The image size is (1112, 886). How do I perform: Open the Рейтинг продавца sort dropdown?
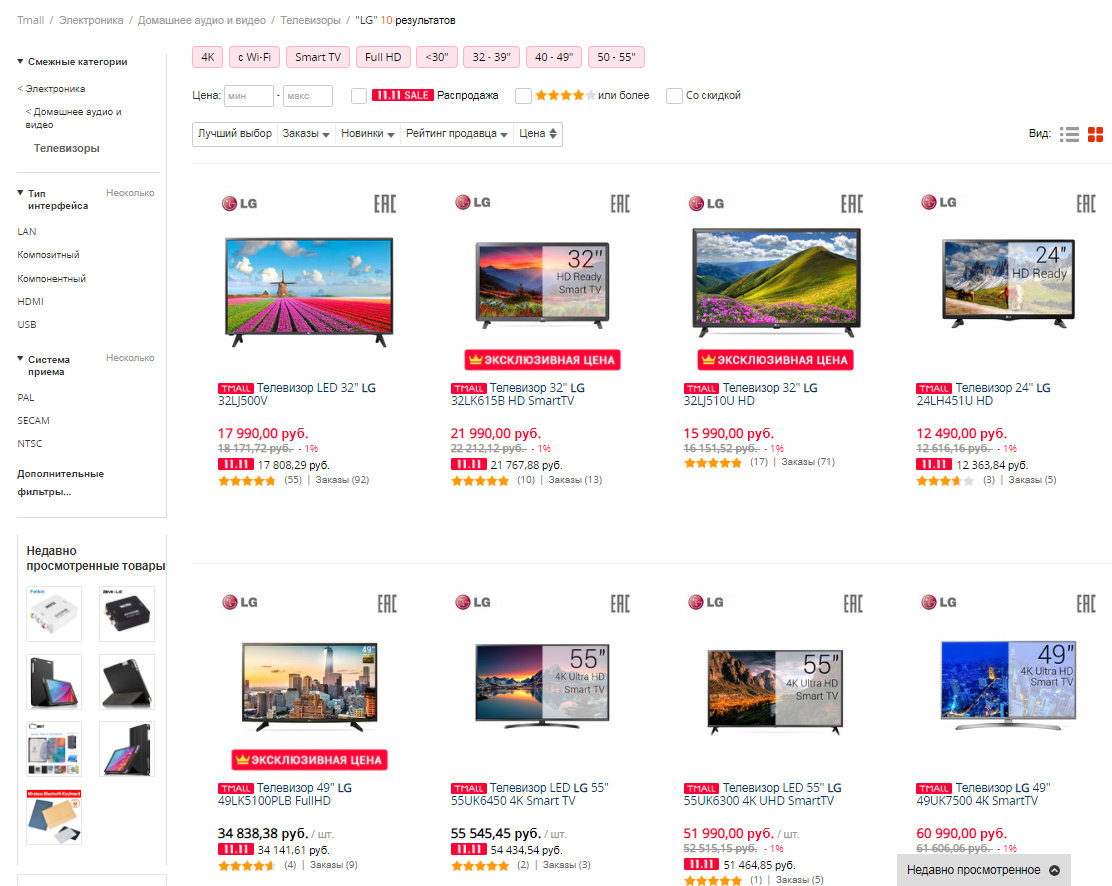click(456, 134)
